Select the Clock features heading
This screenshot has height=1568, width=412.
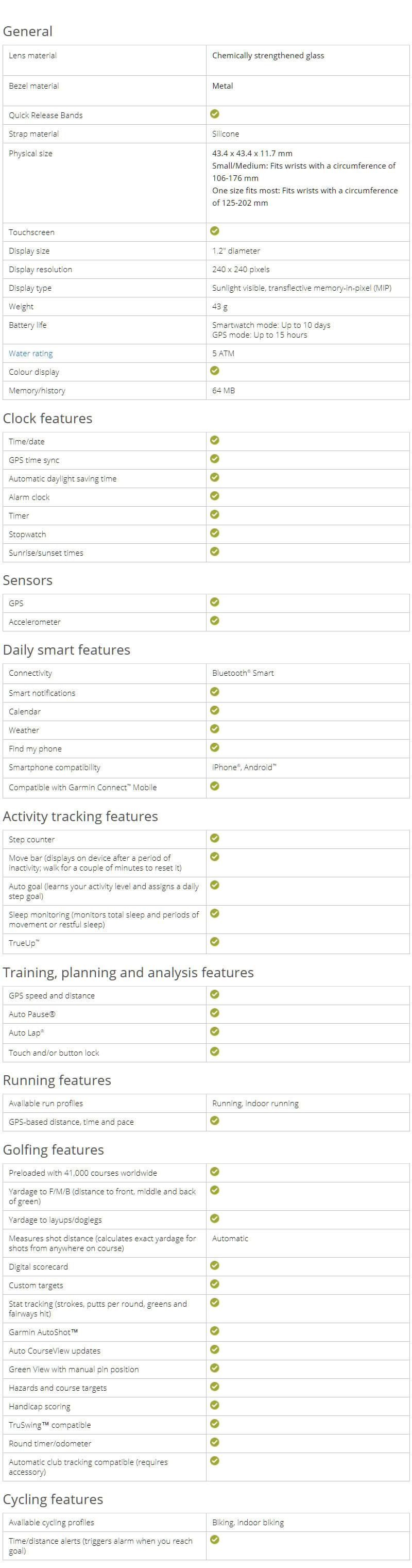(x=47, y=418)
